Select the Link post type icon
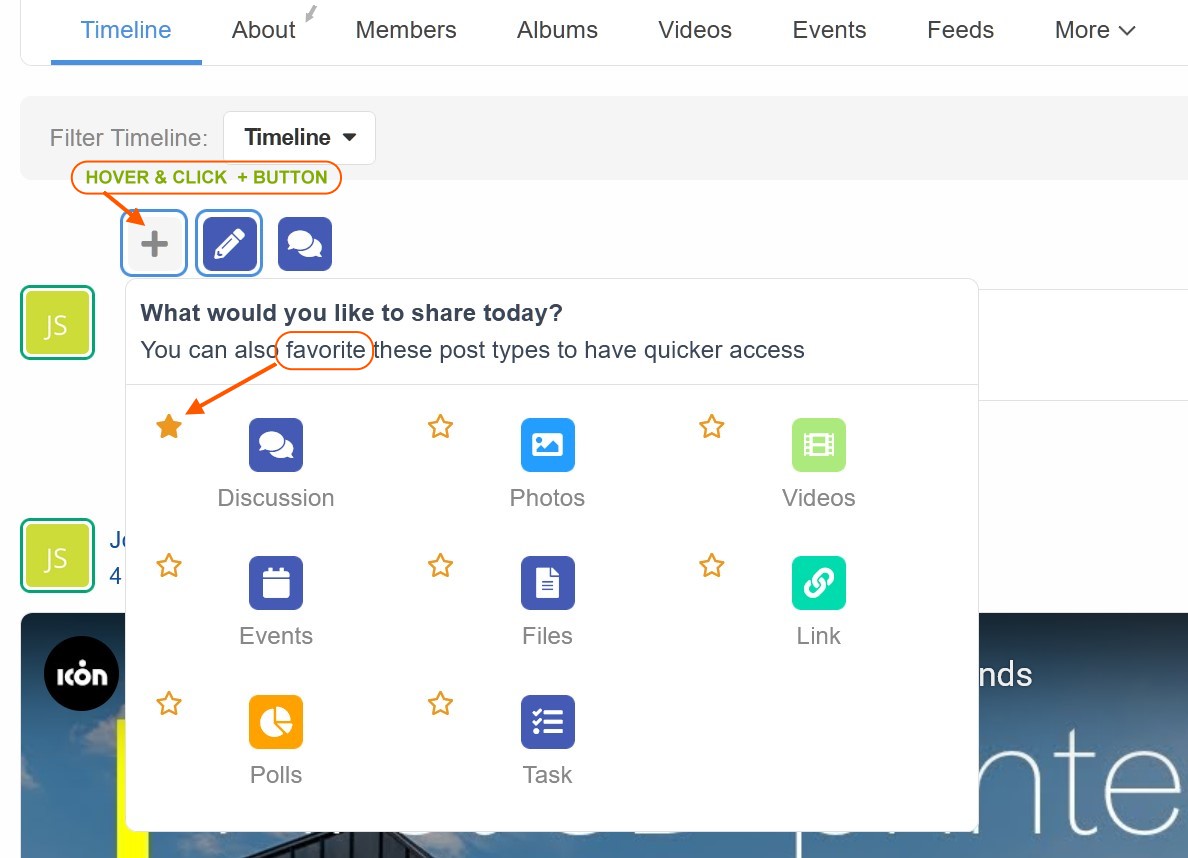The image size is (1188, 858). (818, 583)
